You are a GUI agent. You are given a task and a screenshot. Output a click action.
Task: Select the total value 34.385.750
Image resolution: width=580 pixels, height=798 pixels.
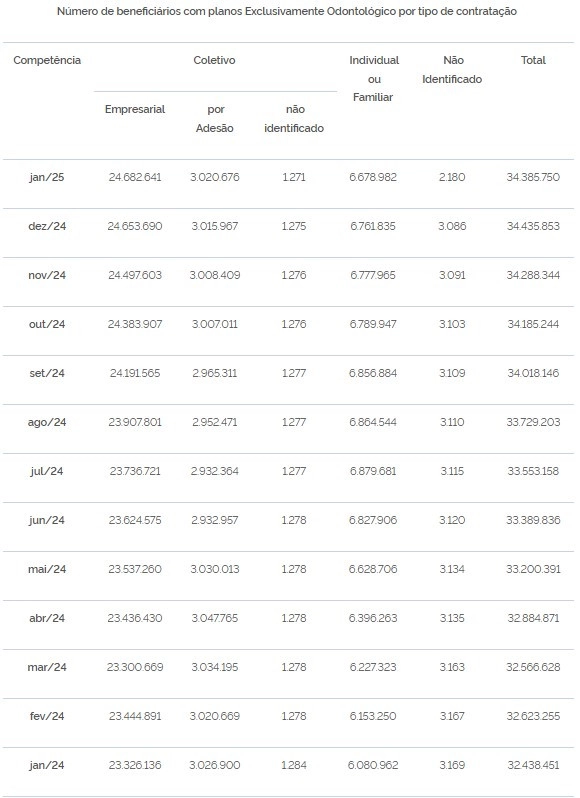(x=533, y=177)
